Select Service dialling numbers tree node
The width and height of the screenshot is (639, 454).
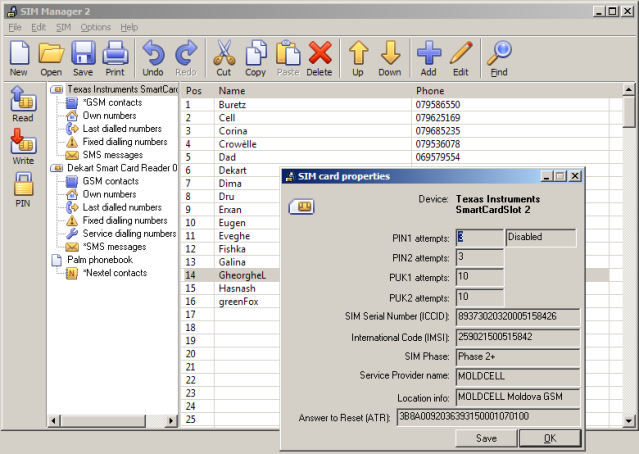pos(129,233)
